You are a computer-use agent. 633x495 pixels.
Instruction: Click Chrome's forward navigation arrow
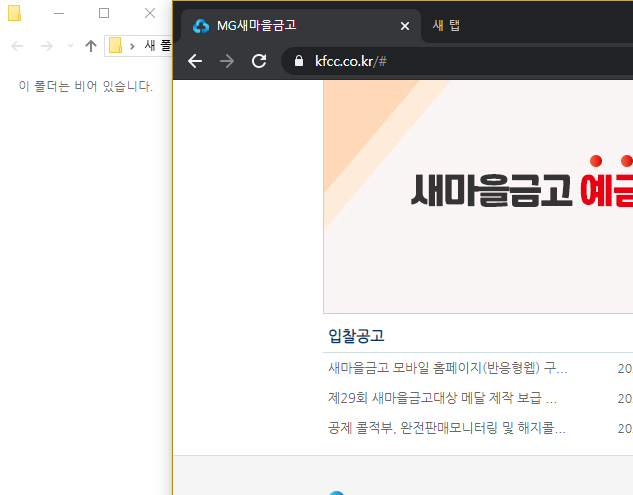(227, 61)
